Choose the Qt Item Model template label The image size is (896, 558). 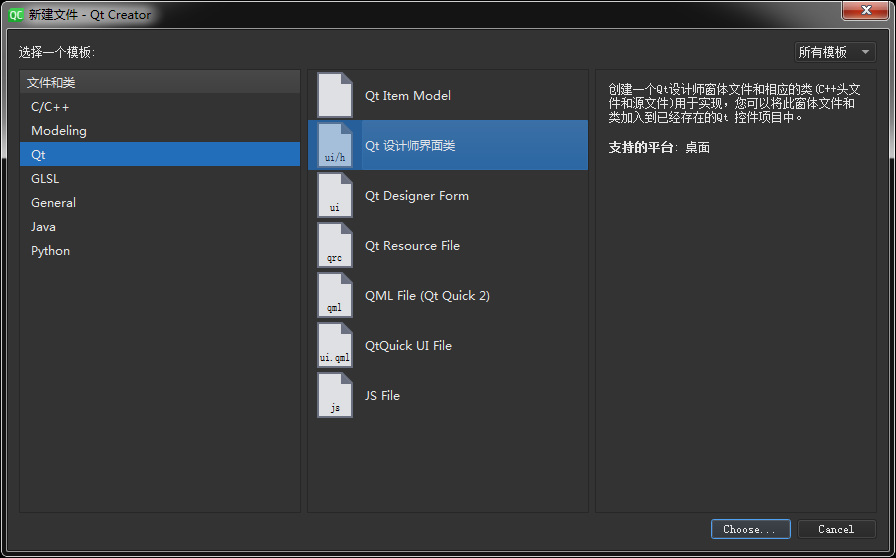click(x=408, y=95)
